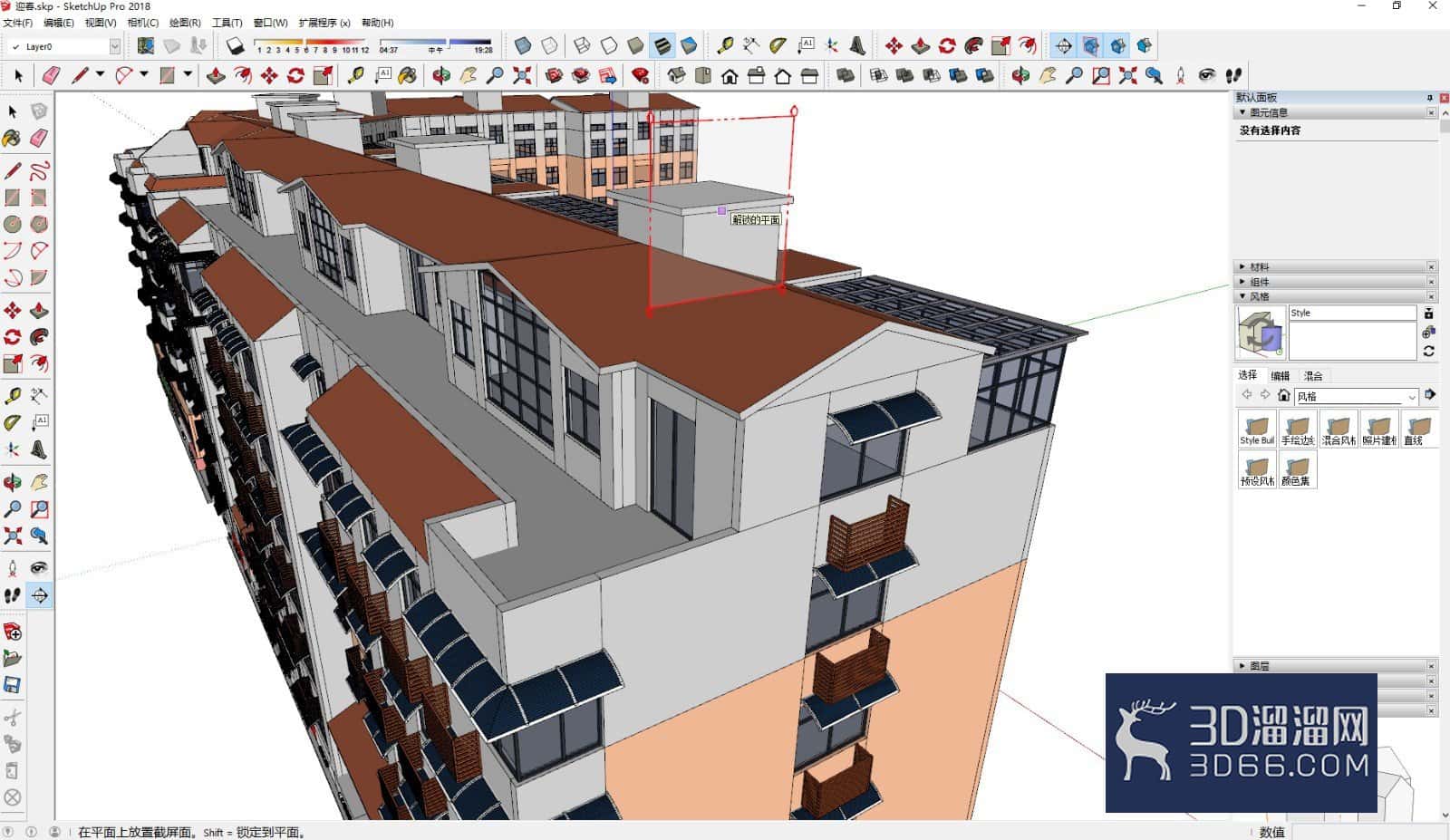The image size is (1450, 840).
Task: Pick the Paint Bucket tool in top toolbar
Action: pos(408,75)
